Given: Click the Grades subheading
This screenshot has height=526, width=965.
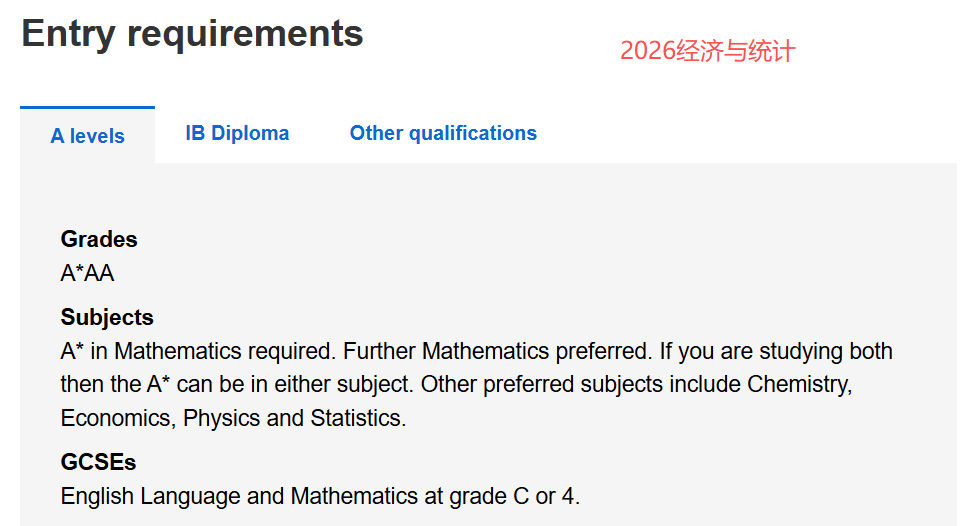Looking at the screenshot, I should click(99, 239).
